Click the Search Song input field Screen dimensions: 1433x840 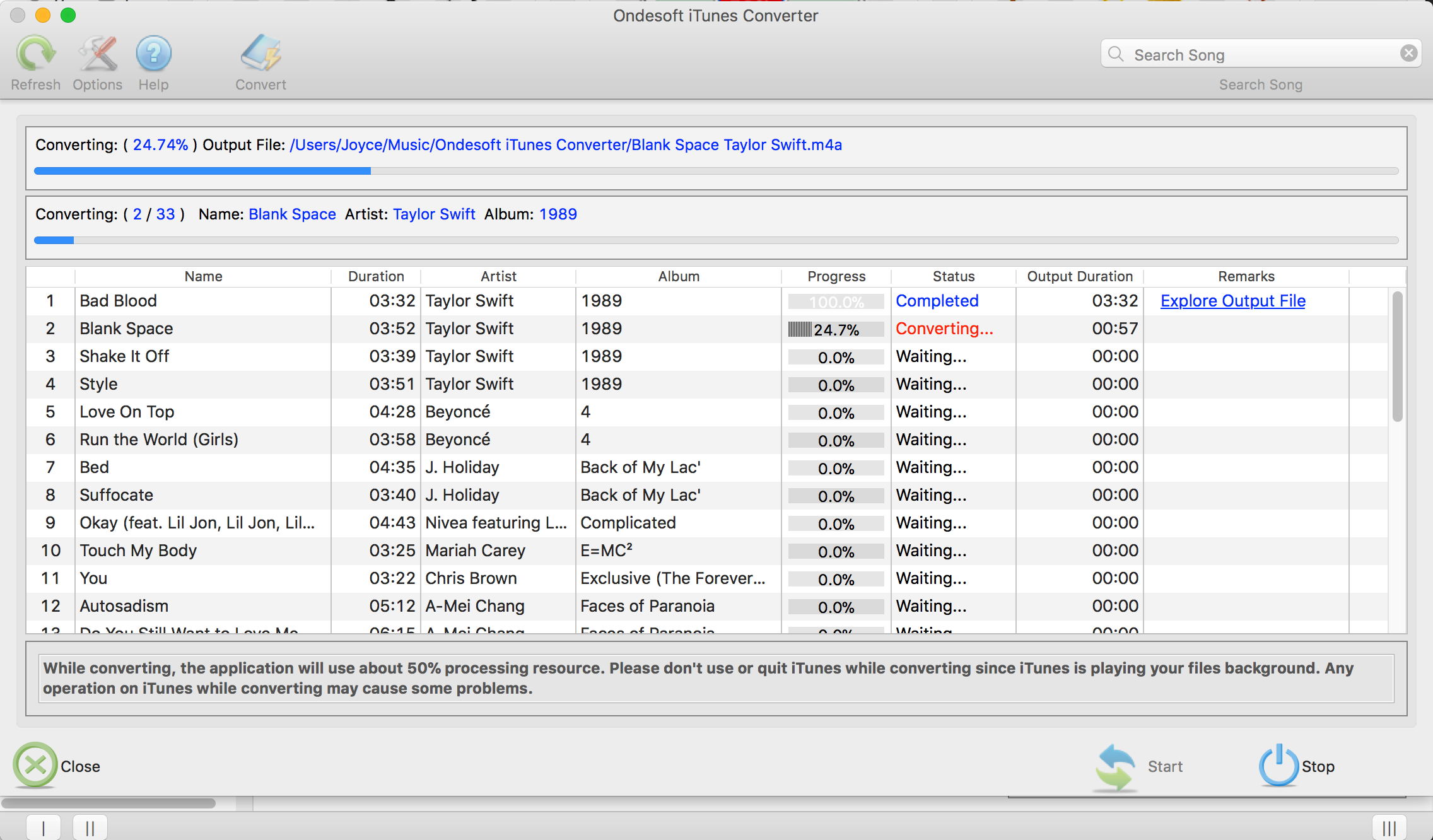click(1261, 54)
